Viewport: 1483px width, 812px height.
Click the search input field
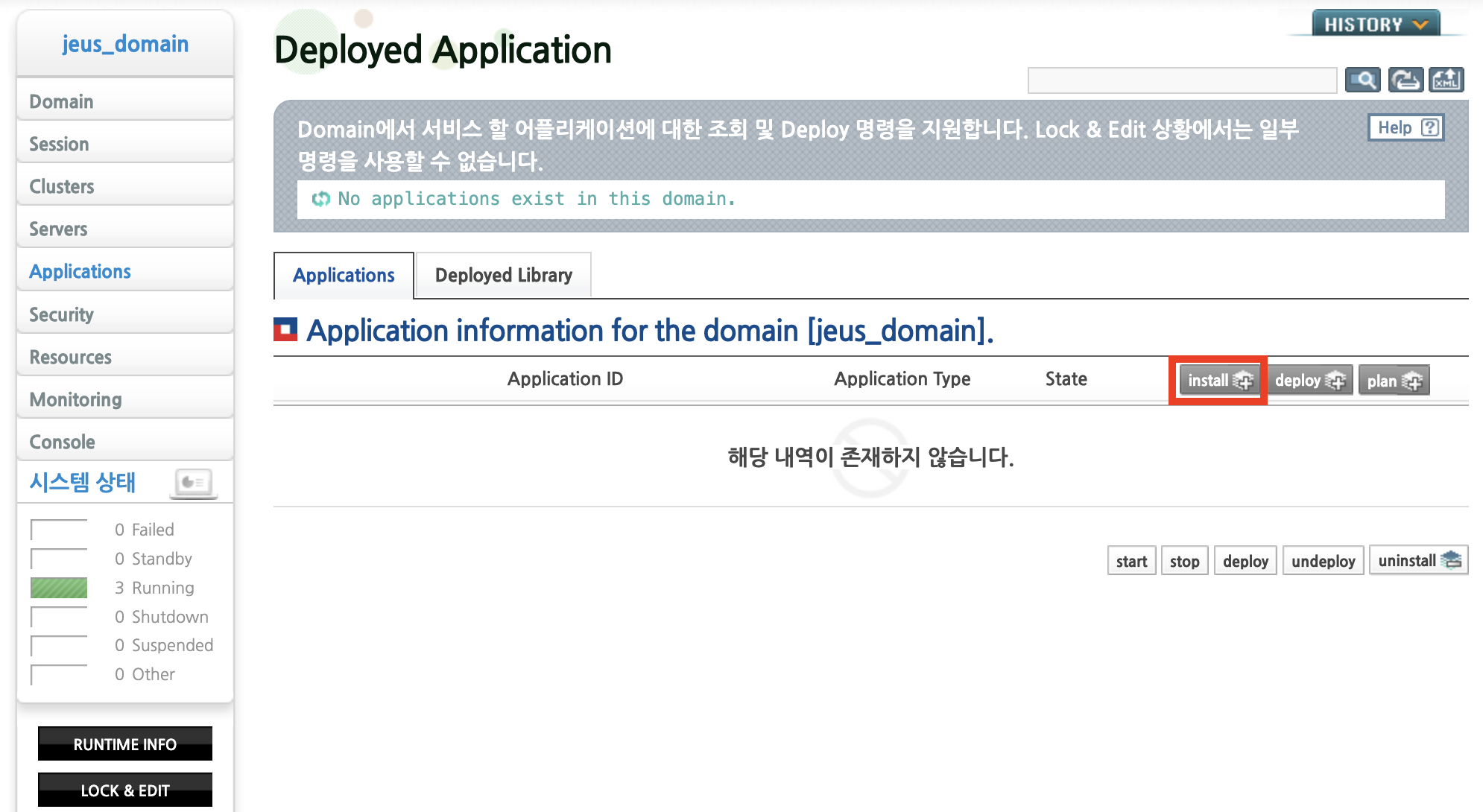click(x=1181, y=80)
